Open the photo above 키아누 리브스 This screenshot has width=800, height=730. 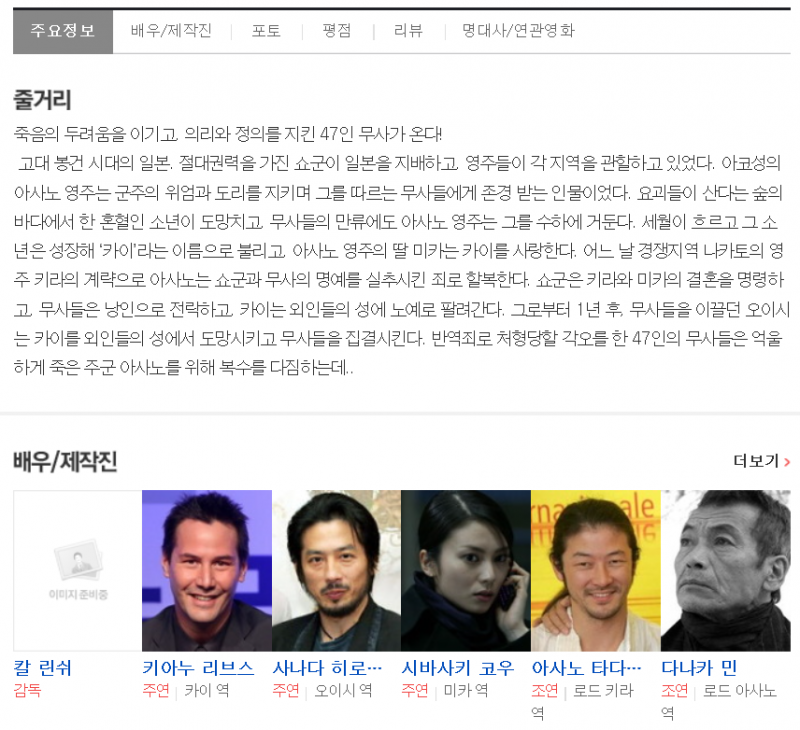[206, 571]
